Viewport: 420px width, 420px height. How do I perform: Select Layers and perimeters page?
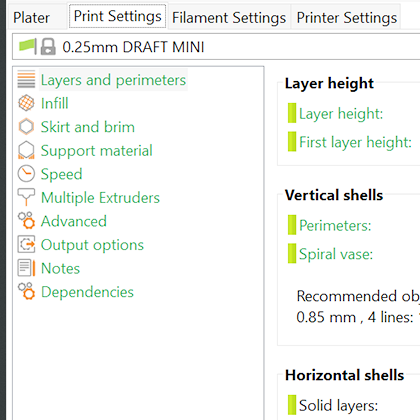113,80
